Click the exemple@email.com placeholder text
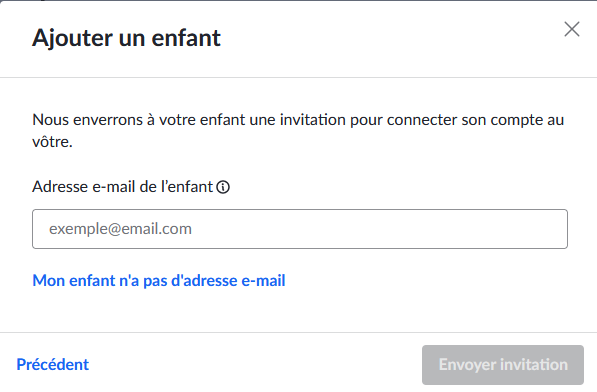This screenshot has width=597, height=392. [120, 229]
